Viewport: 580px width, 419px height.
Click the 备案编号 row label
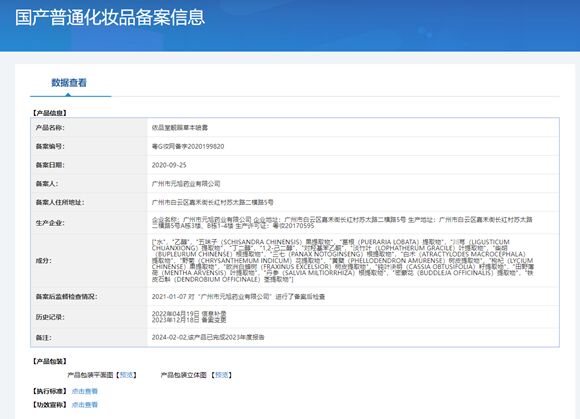click(50, 146)
